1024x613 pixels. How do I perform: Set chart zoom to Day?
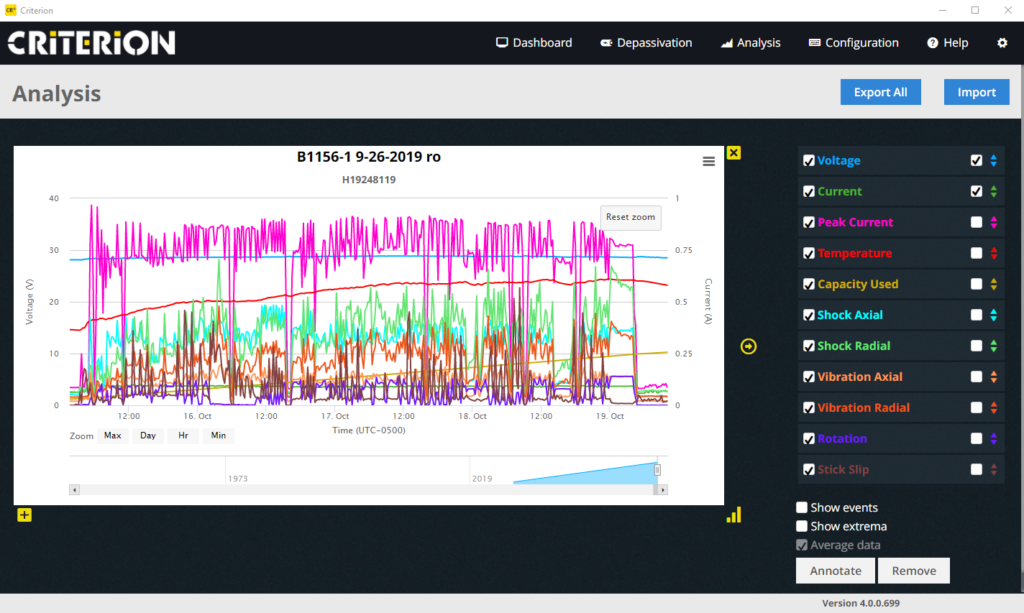[x=148, y=436]
